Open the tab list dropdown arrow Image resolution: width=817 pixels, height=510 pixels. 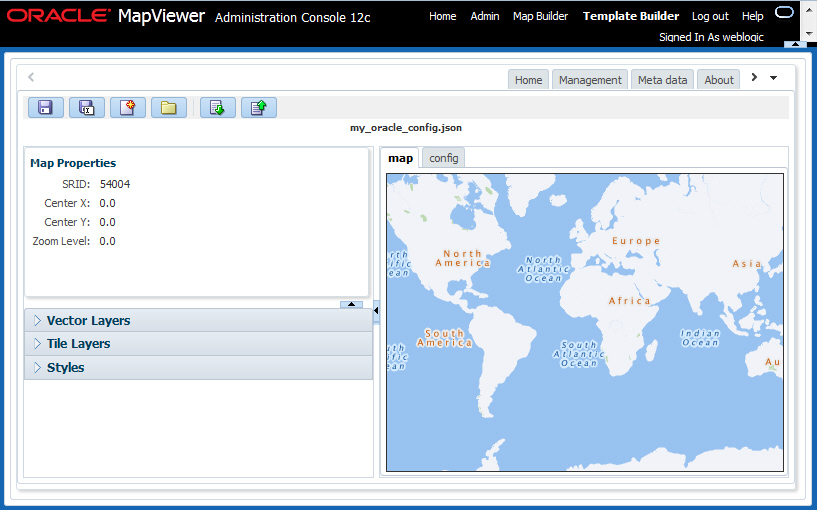pos(774,78)
